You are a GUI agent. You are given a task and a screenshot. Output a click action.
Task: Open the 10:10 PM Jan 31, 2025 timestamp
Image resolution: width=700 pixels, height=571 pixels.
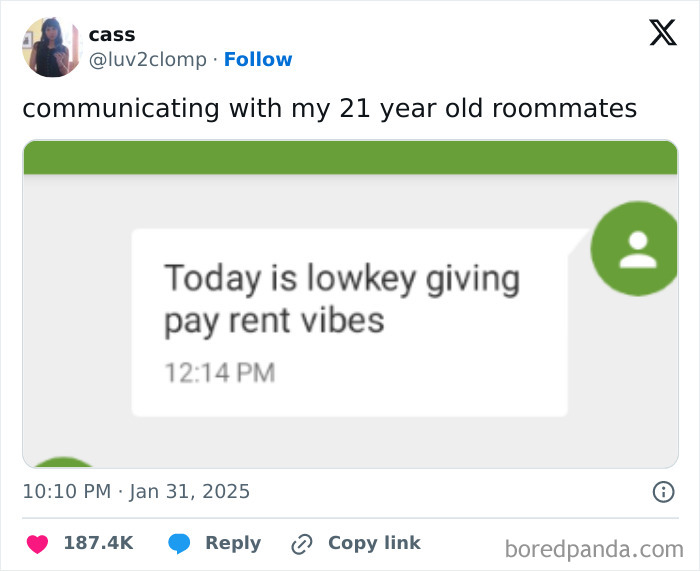[136, 491]
